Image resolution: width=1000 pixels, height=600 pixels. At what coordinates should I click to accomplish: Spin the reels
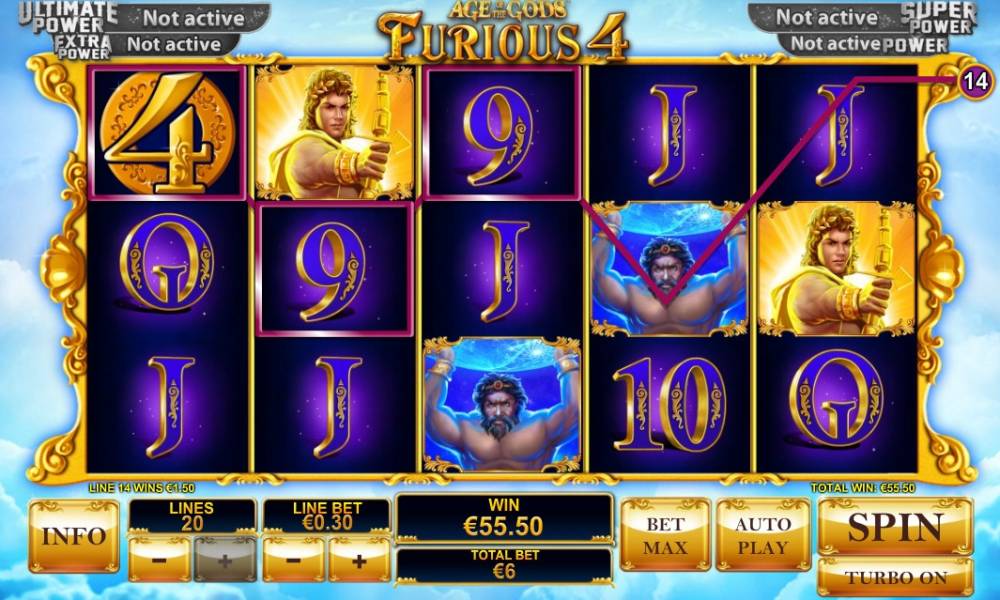pyautogui.click(x=895, y=527)
